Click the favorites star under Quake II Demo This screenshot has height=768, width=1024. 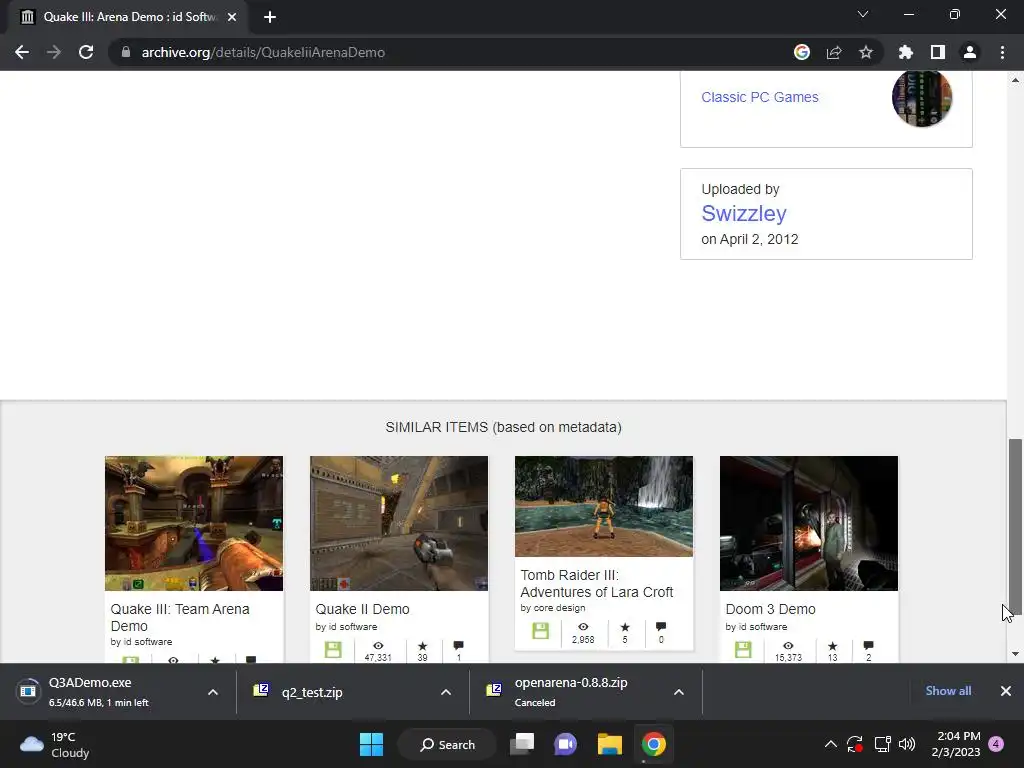tap(423, 646)
